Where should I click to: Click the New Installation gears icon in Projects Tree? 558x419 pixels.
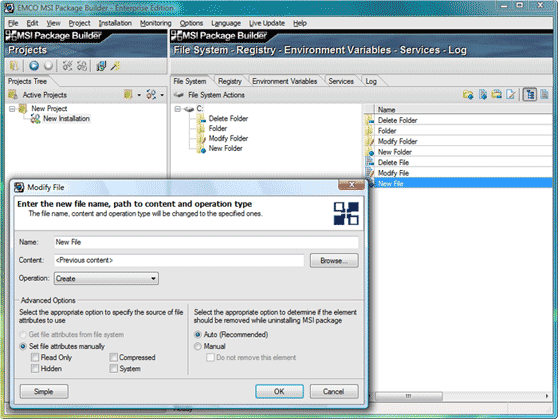(x=35, y=119)
